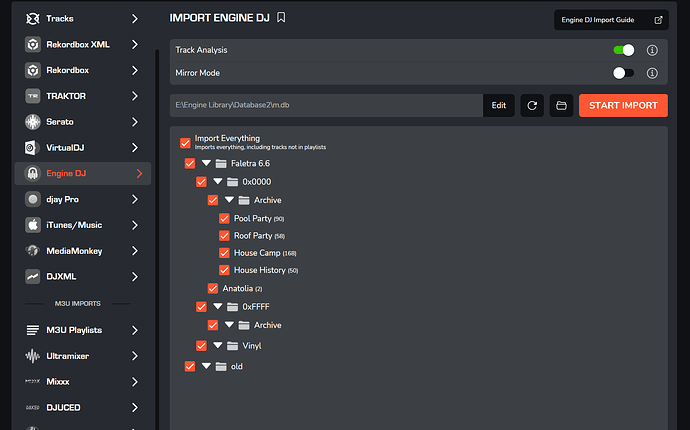Image resolution: width=690 pixels, height=430 pixels.
Task: Expand the Mixxx chevron arrow
Action: 135,382
